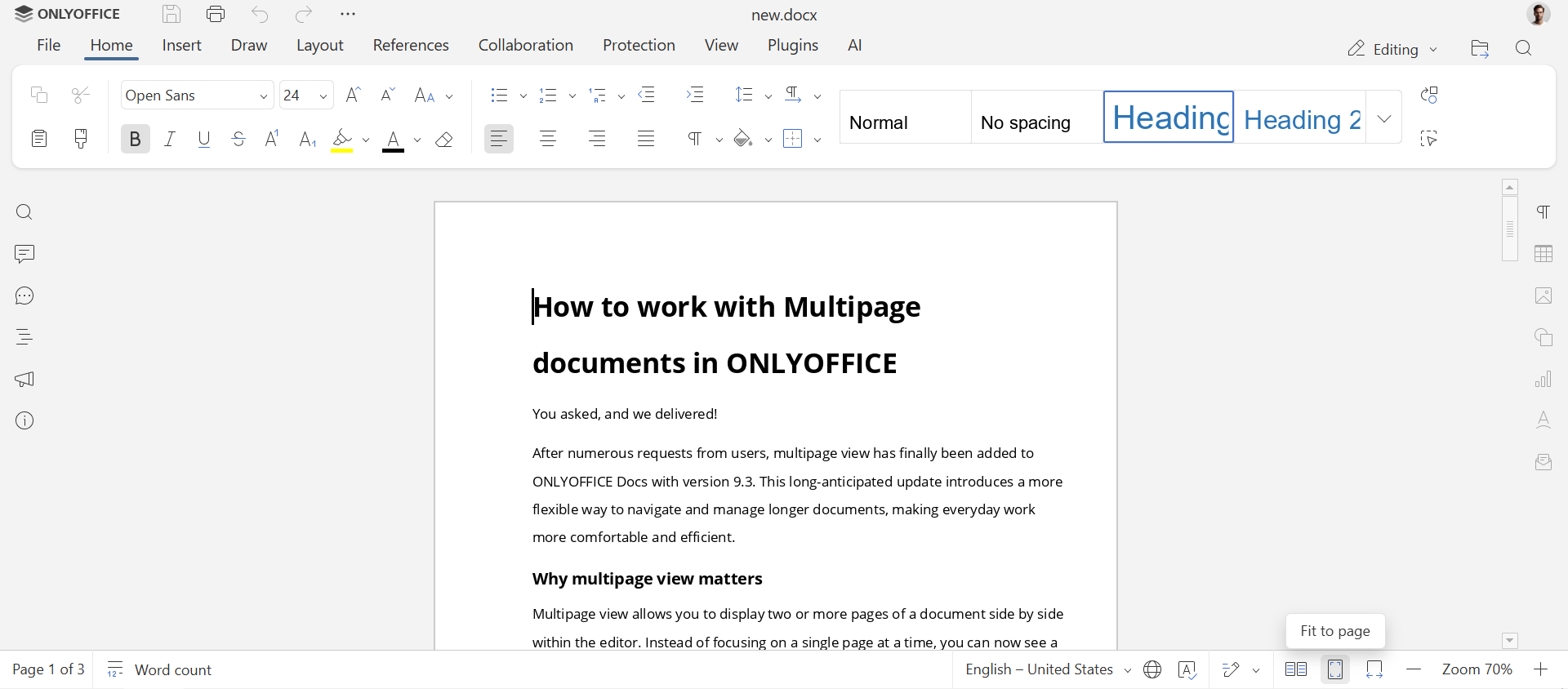Apply the Heading 2 style
The image size is (1568, 689).
(x=1300, y=118)
